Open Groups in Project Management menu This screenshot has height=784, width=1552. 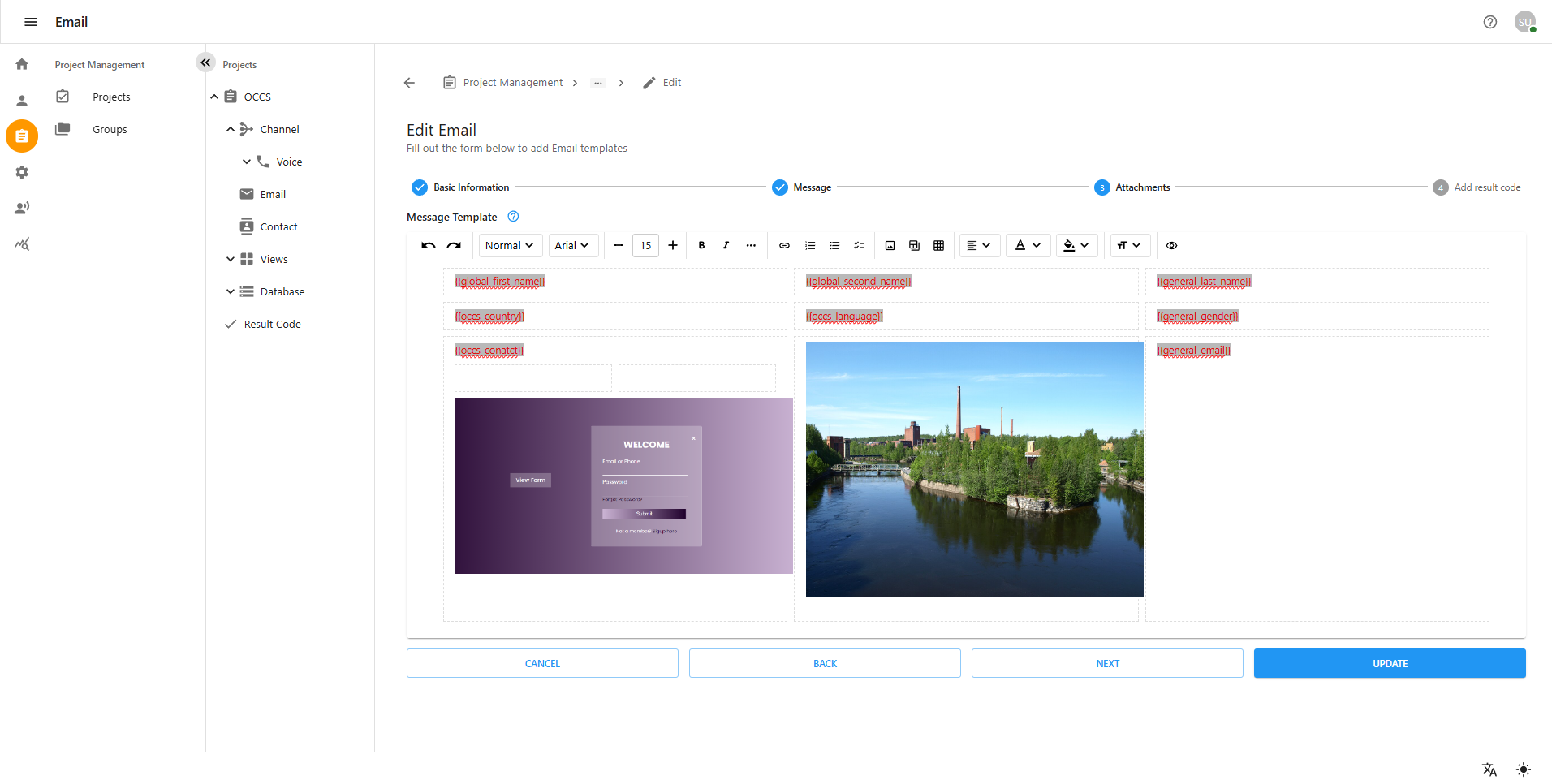(x=110, y=129)
